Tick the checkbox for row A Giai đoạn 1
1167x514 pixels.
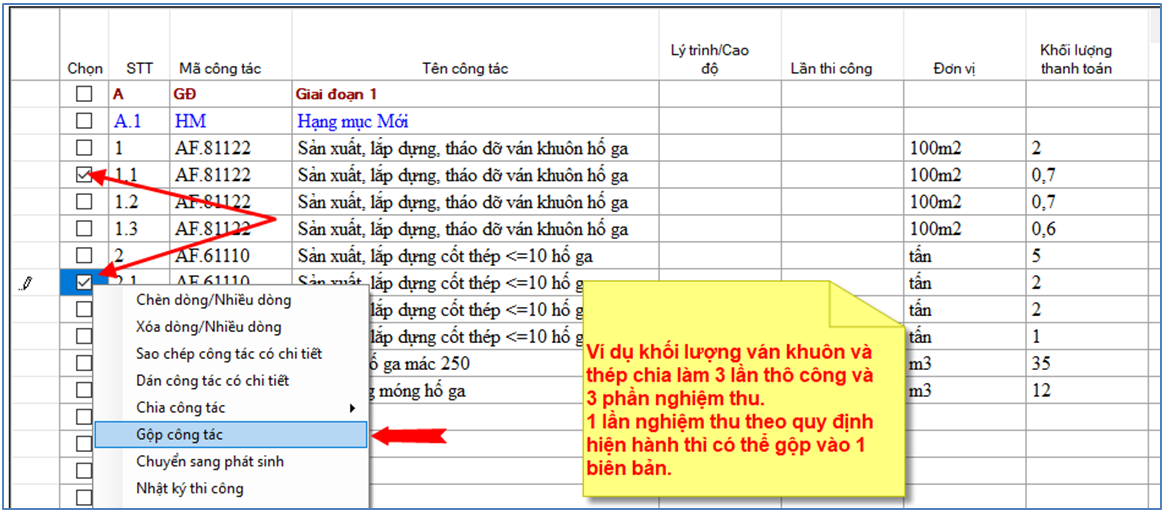(84, 94)
